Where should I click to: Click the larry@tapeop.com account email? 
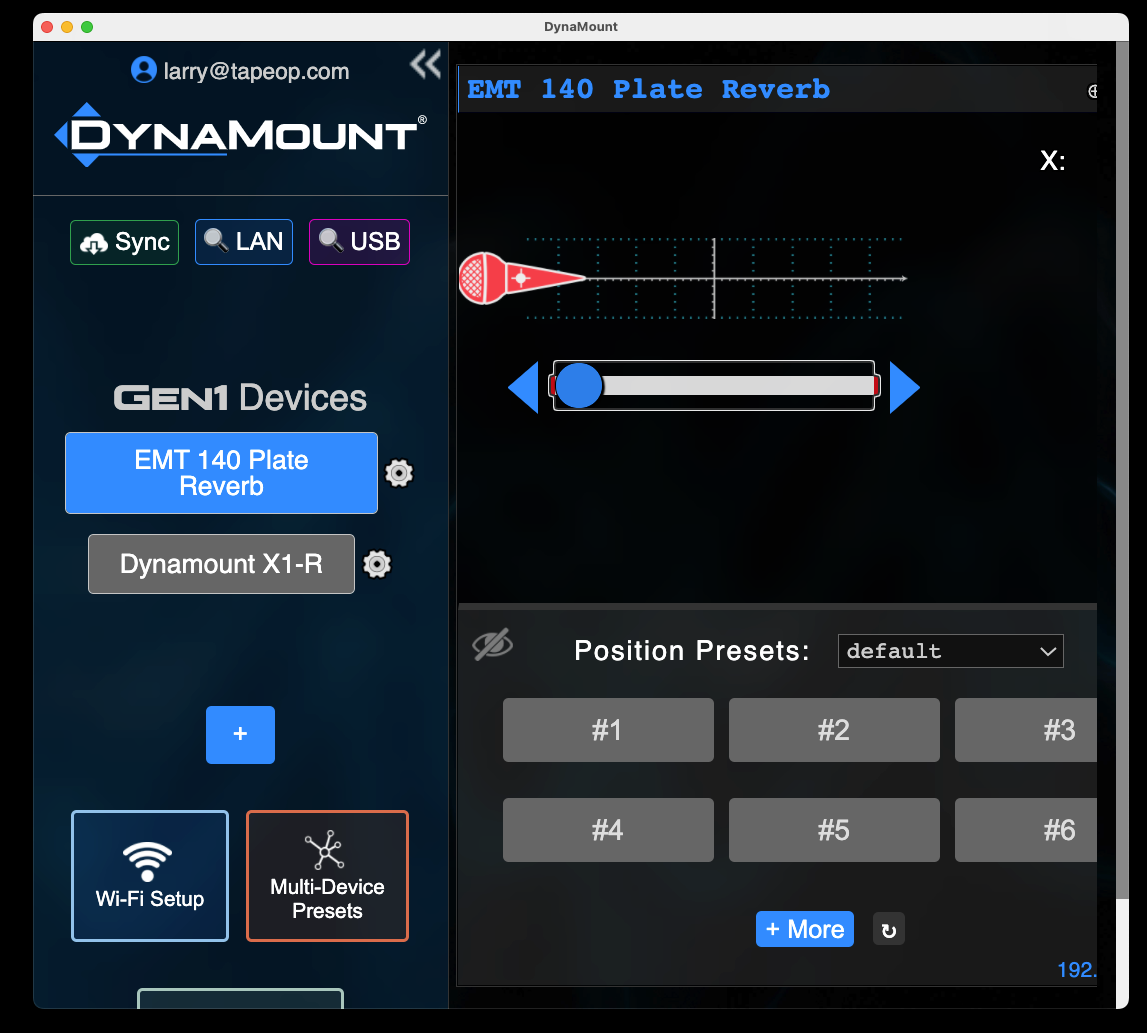click(256, 71)
